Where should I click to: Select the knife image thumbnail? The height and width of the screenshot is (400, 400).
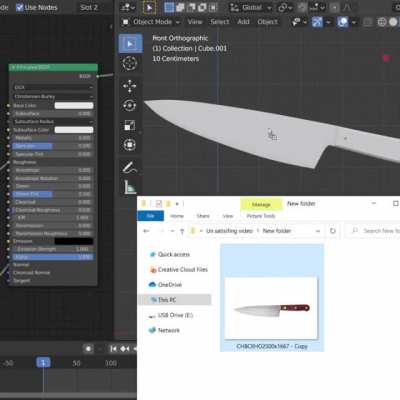[271, 308]
